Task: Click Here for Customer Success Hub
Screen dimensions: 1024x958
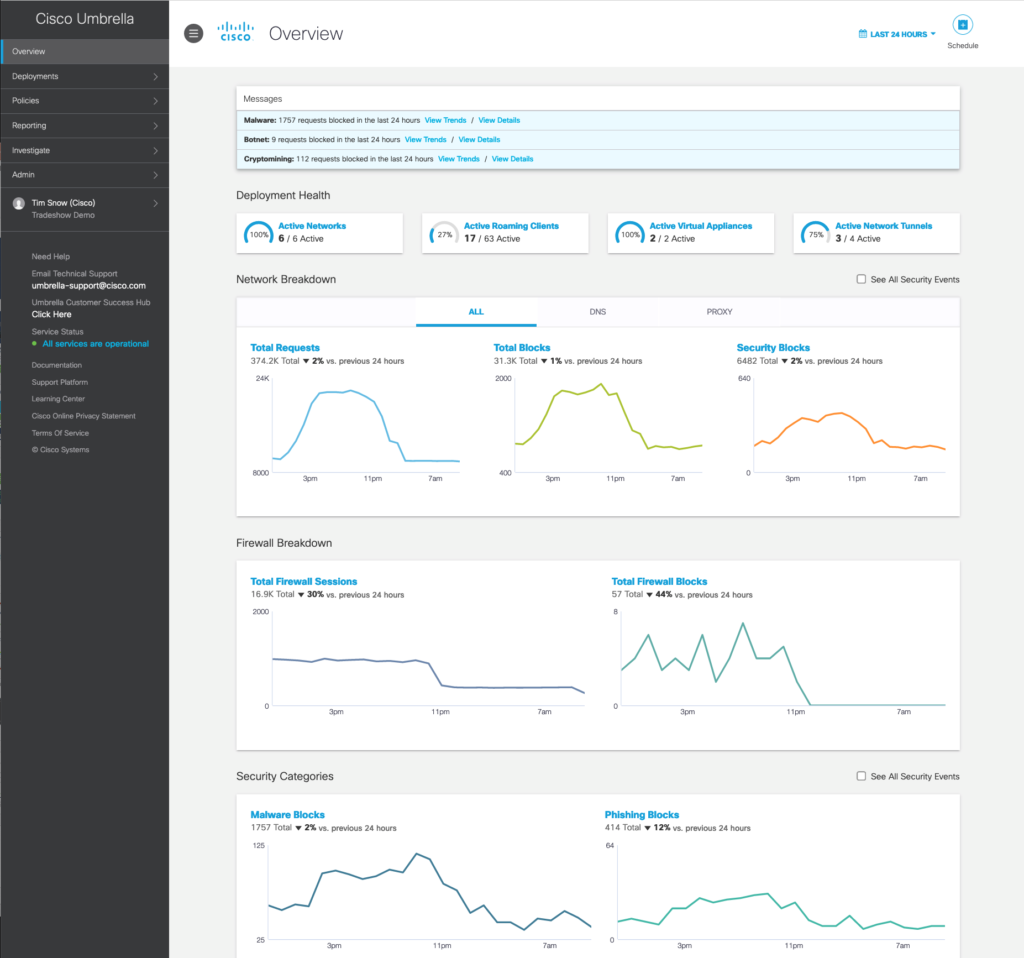Action: [52, 314]
